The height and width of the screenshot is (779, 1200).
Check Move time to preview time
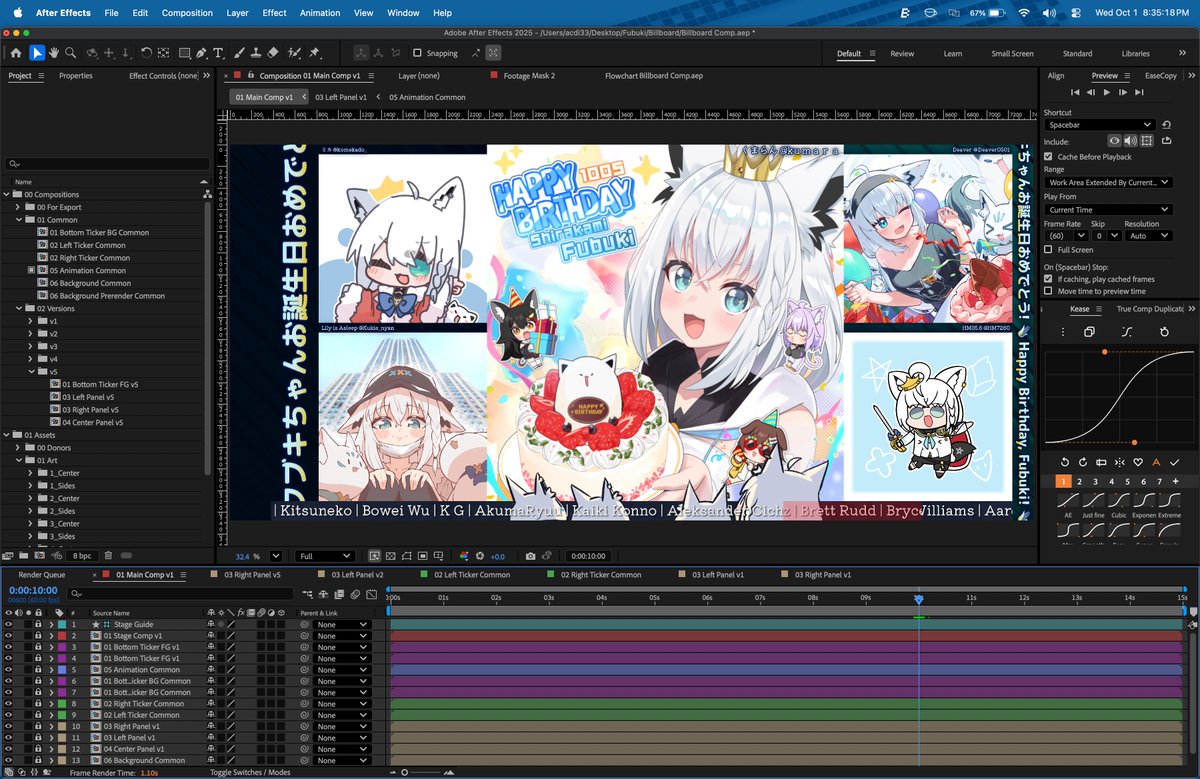[1048, 291]
